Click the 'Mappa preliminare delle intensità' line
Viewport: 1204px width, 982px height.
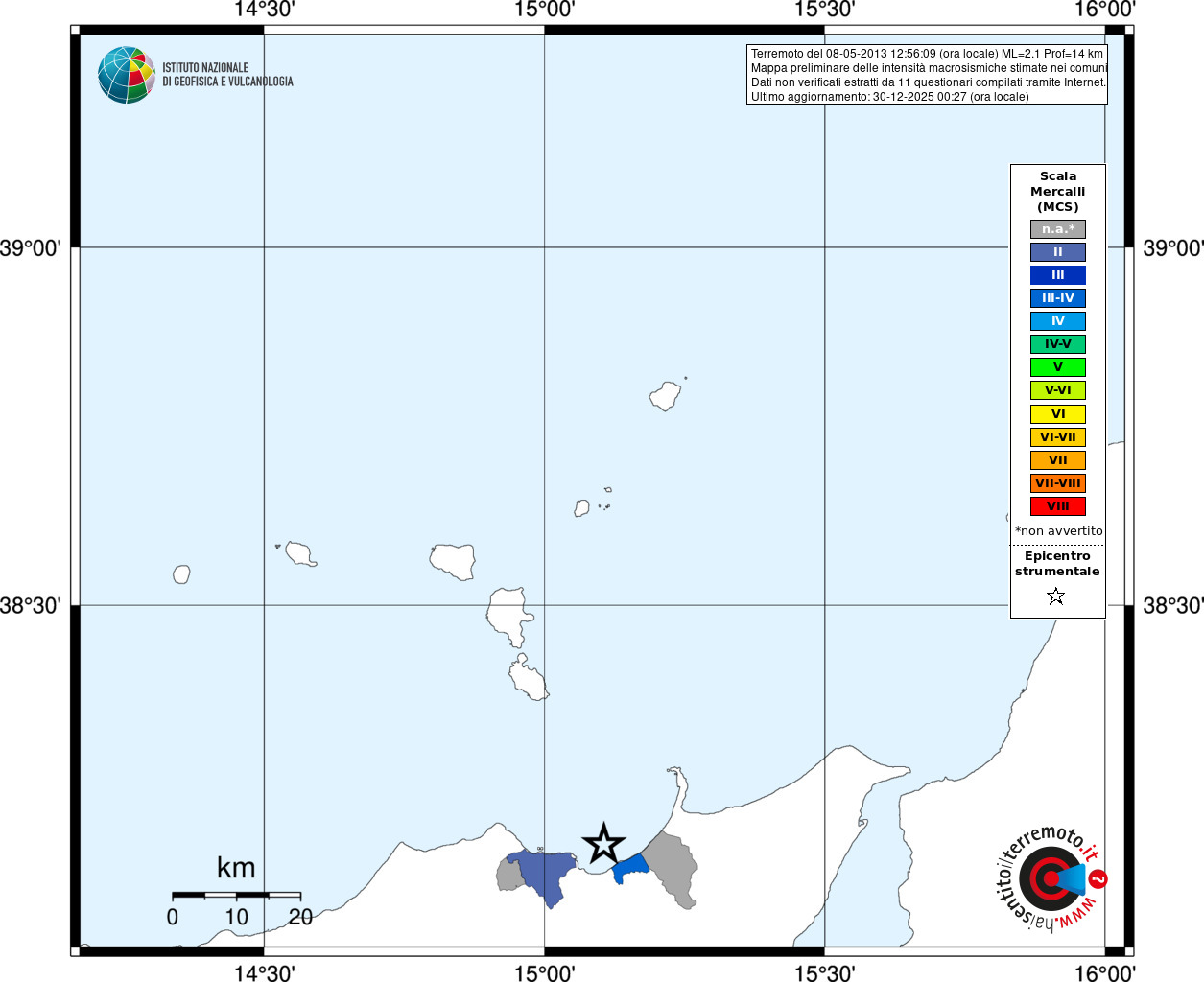point(929,68)
